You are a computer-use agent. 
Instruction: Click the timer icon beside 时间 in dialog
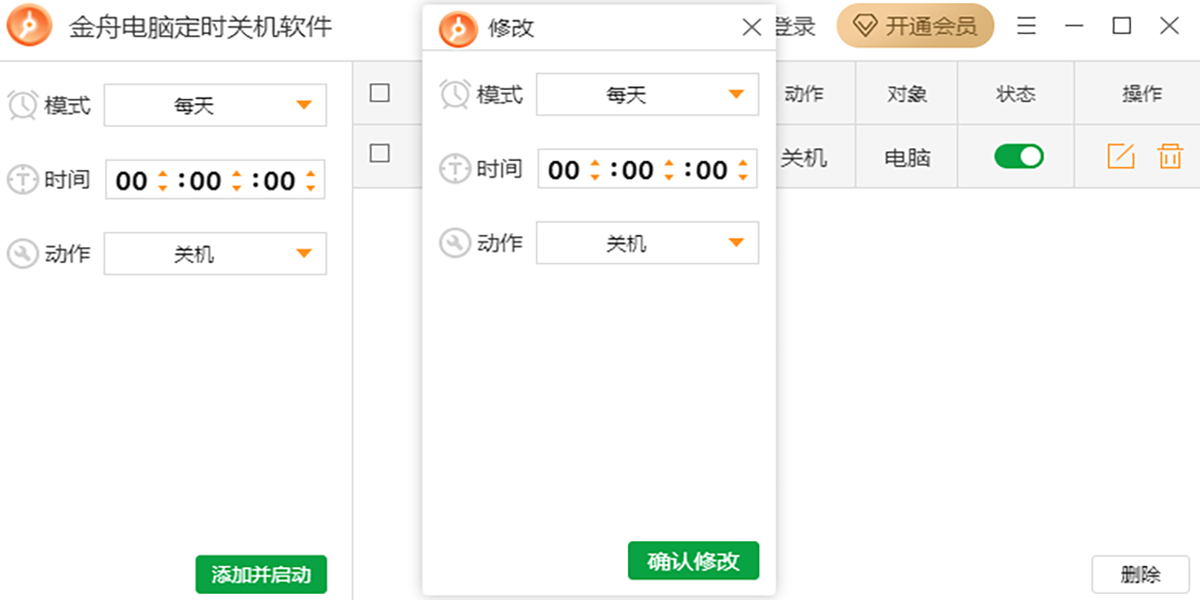[x=456, y=169]
